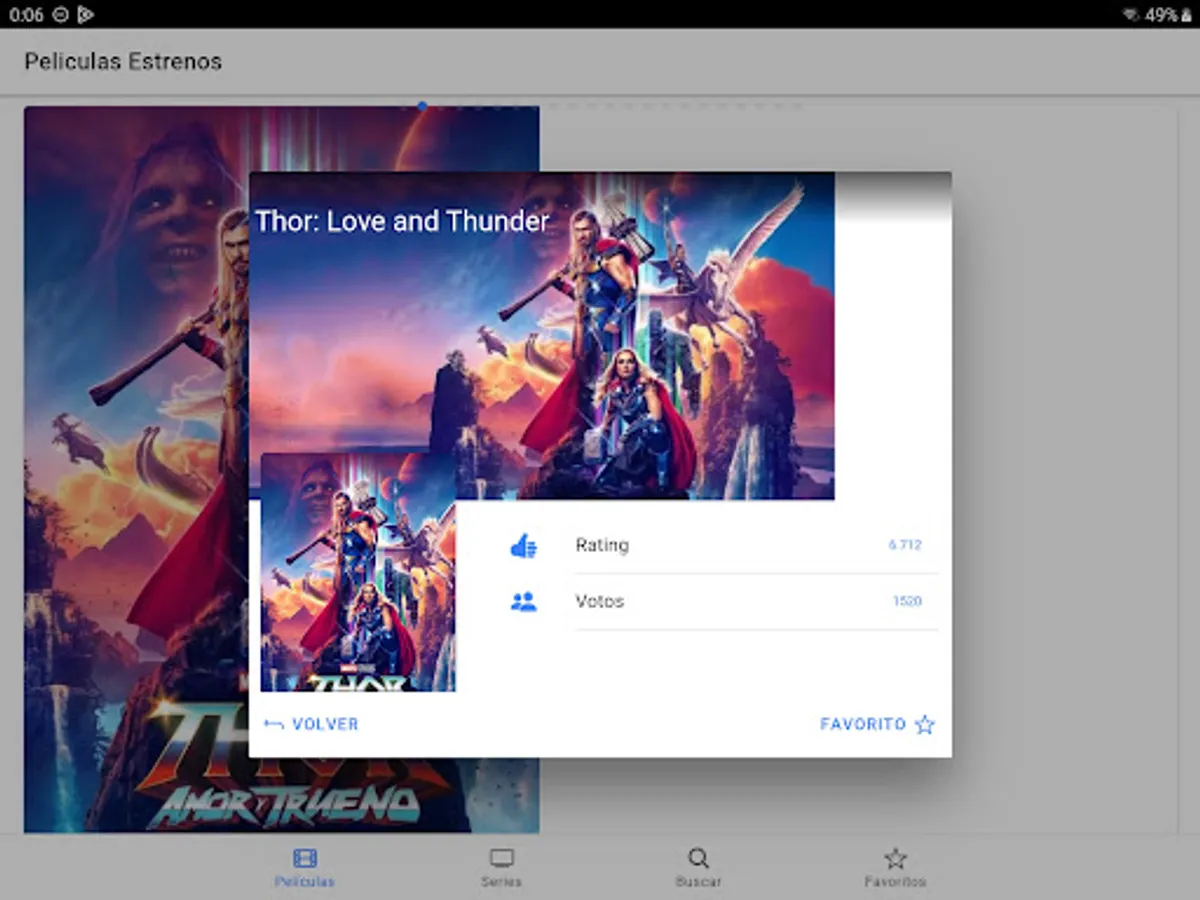Switch to the Series tab
Image resolution: width=1200 pixels, height=900 pixels.
[501, 868]
